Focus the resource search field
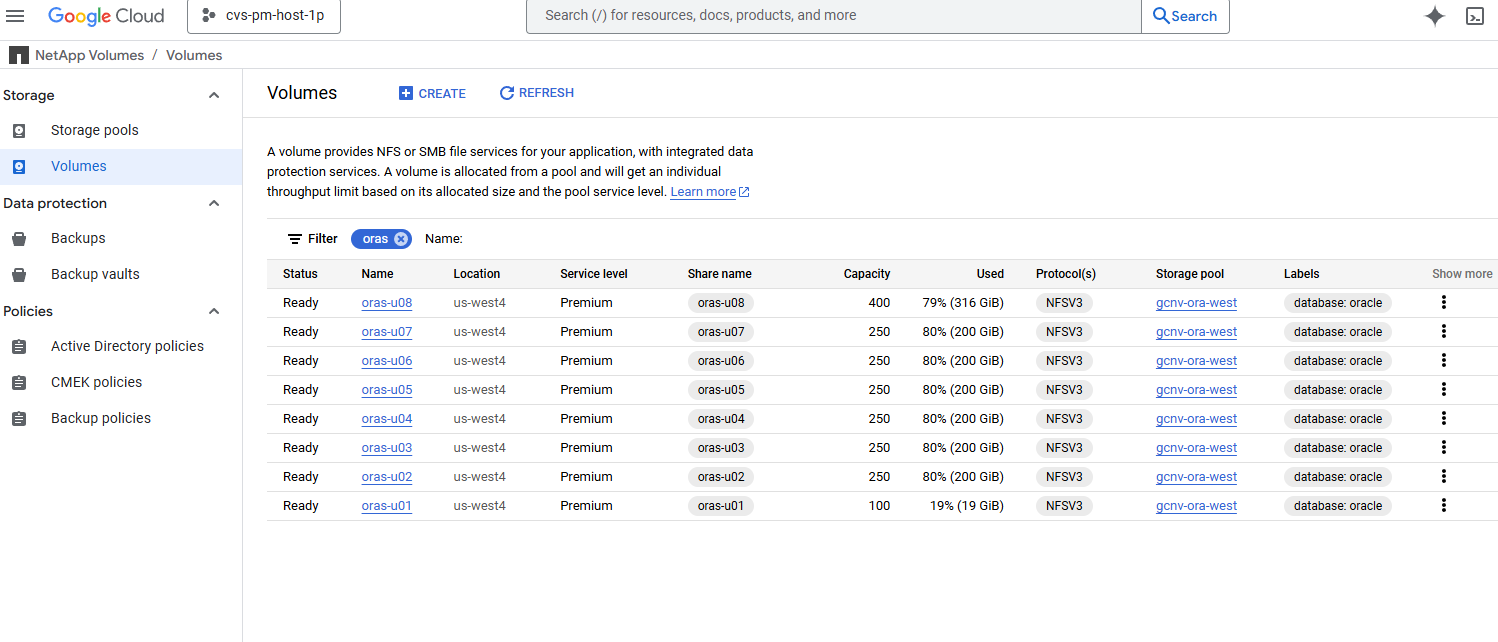Screen dimensions: 1498x642 [833, 16]
